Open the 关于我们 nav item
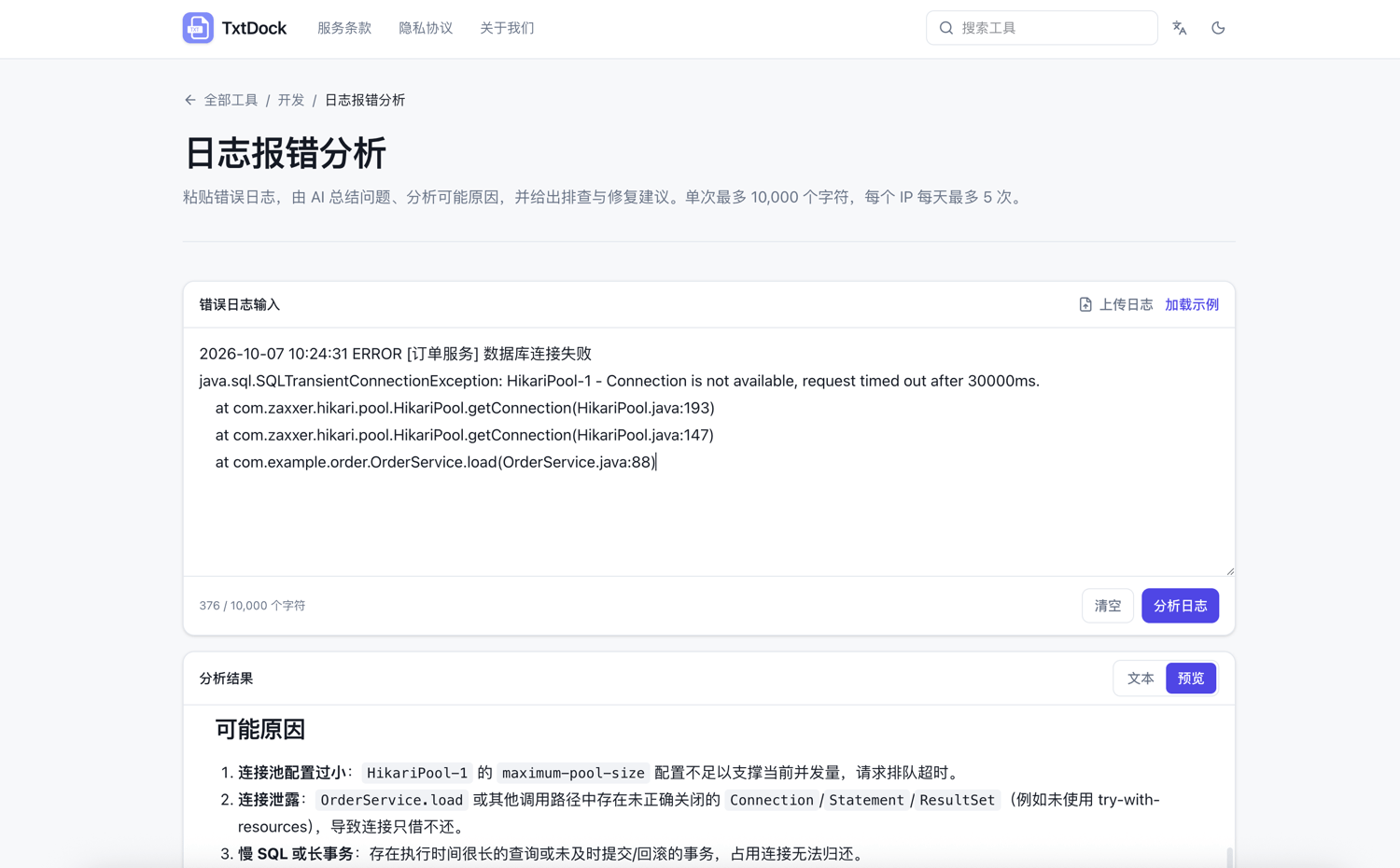The width and height of the screenshot is (1400, 868). tap(507, 28)
